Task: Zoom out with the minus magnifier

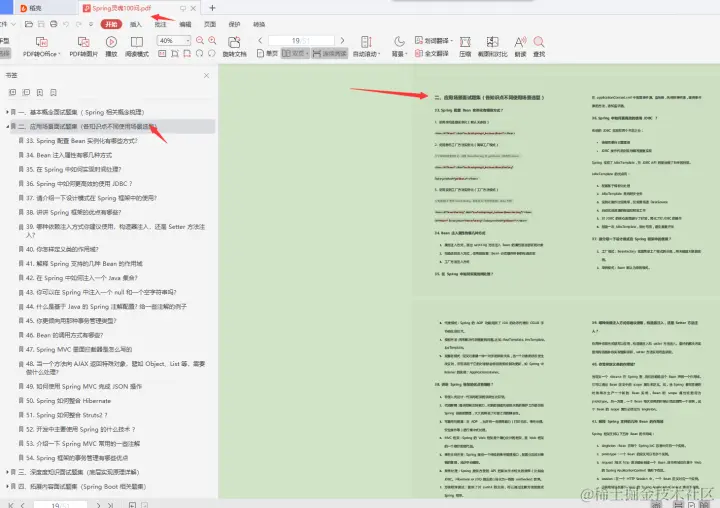Action: pyautogui.click(x=200, y=40)
